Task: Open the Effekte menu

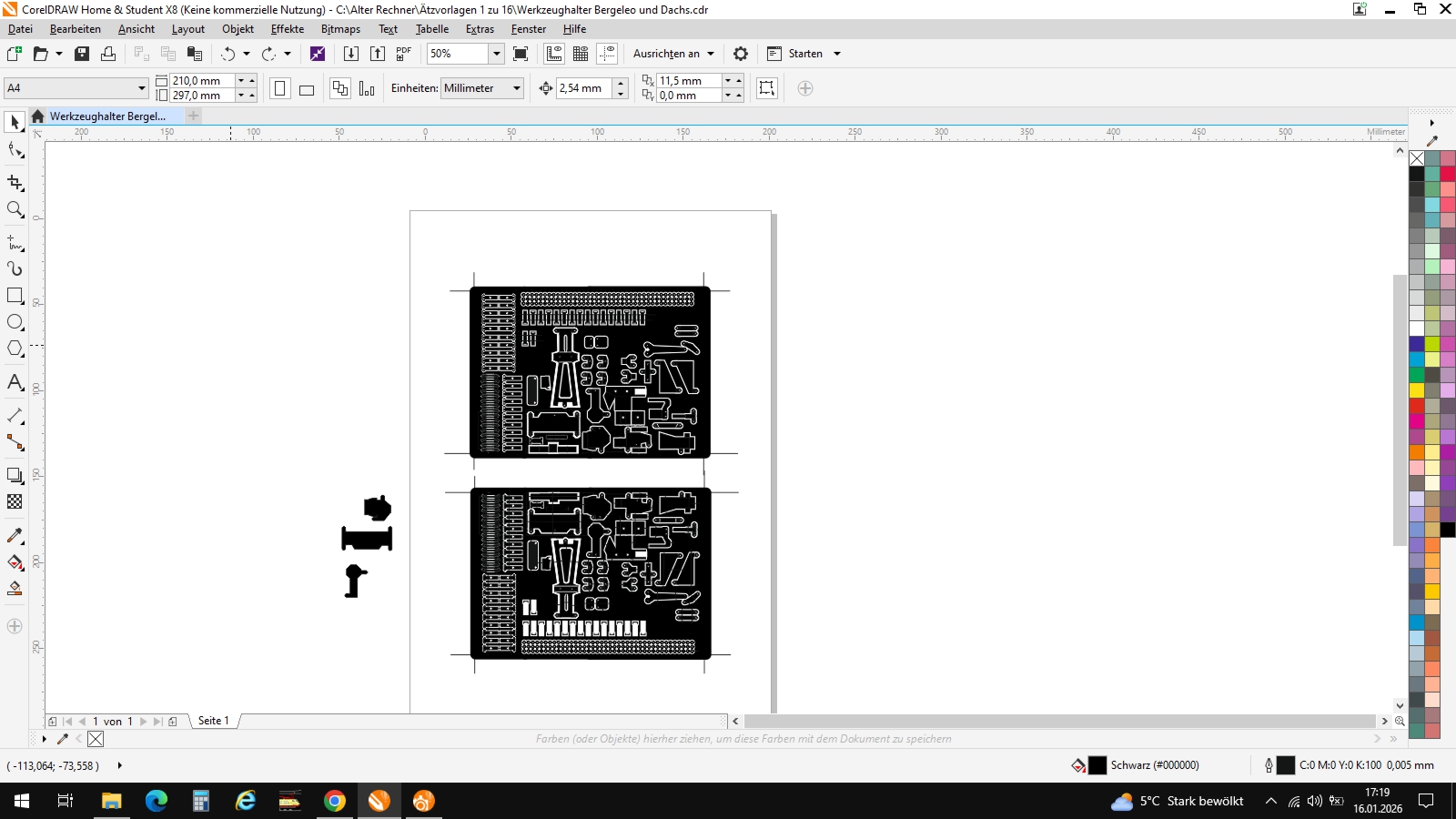Action: (287, 29)
